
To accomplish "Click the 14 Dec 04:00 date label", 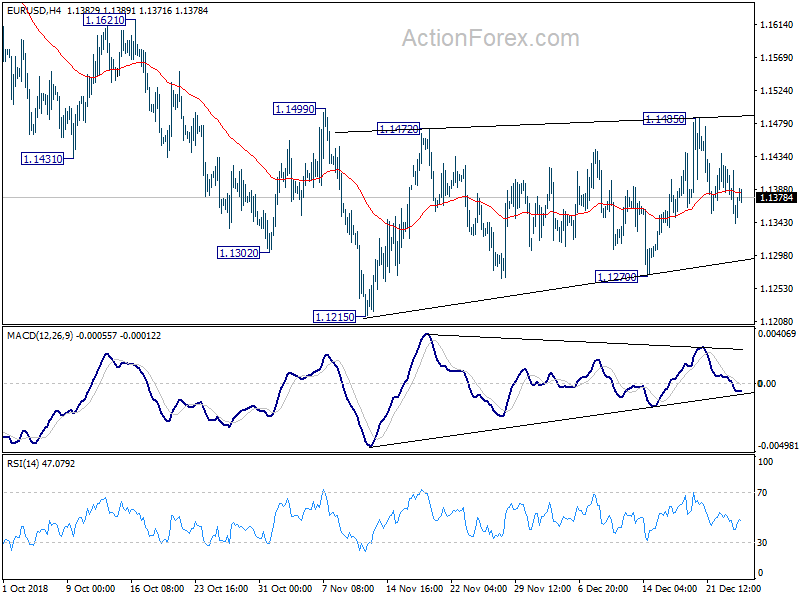I will (x=669, y=588).
